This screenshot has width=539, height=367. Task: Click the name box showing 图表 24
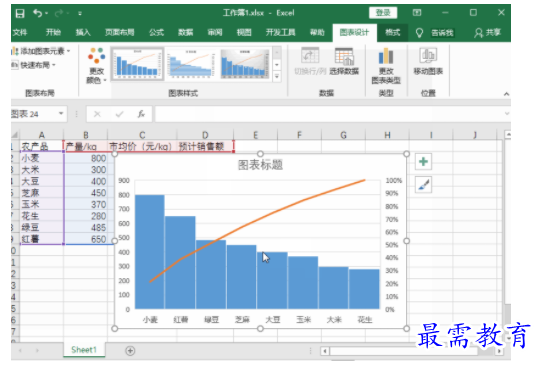point(33,114)
